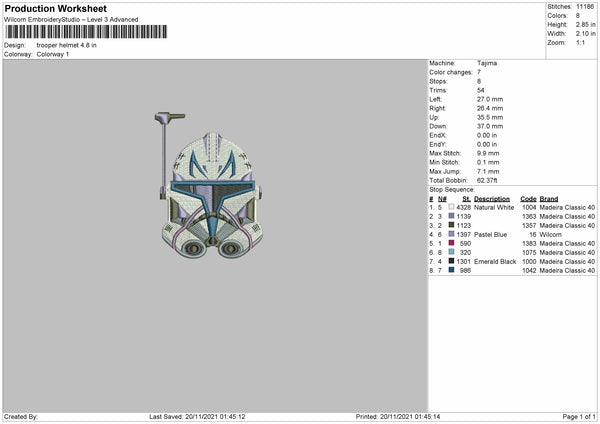Click the 'Color changes:' label

point(451,72)
